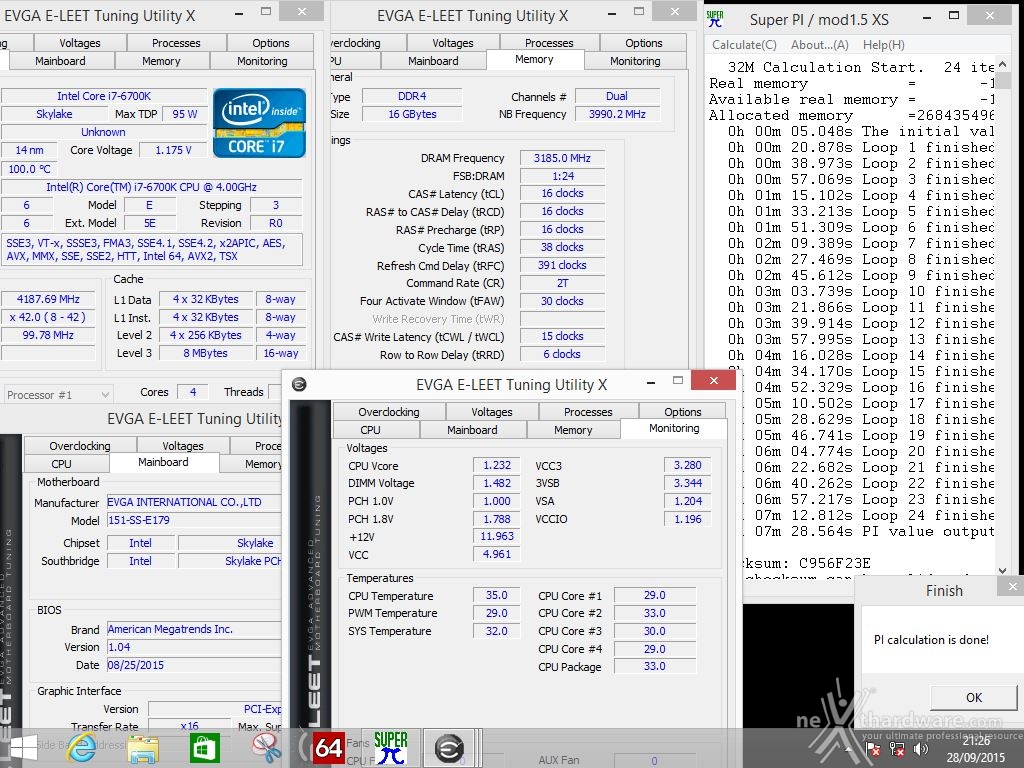Click Super PI scrollbar down arrow
Image resolution: width=1024 pixels, height=768 pixels.
click(1002, 570)
